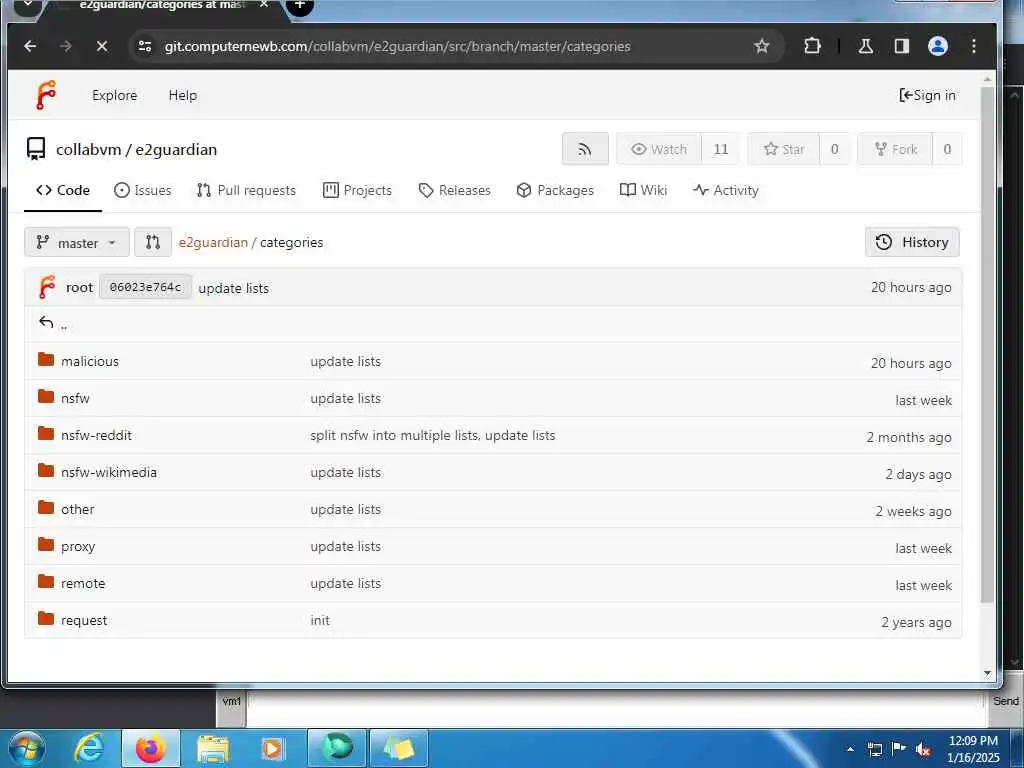Click the Sign in link

coord(927,95)
